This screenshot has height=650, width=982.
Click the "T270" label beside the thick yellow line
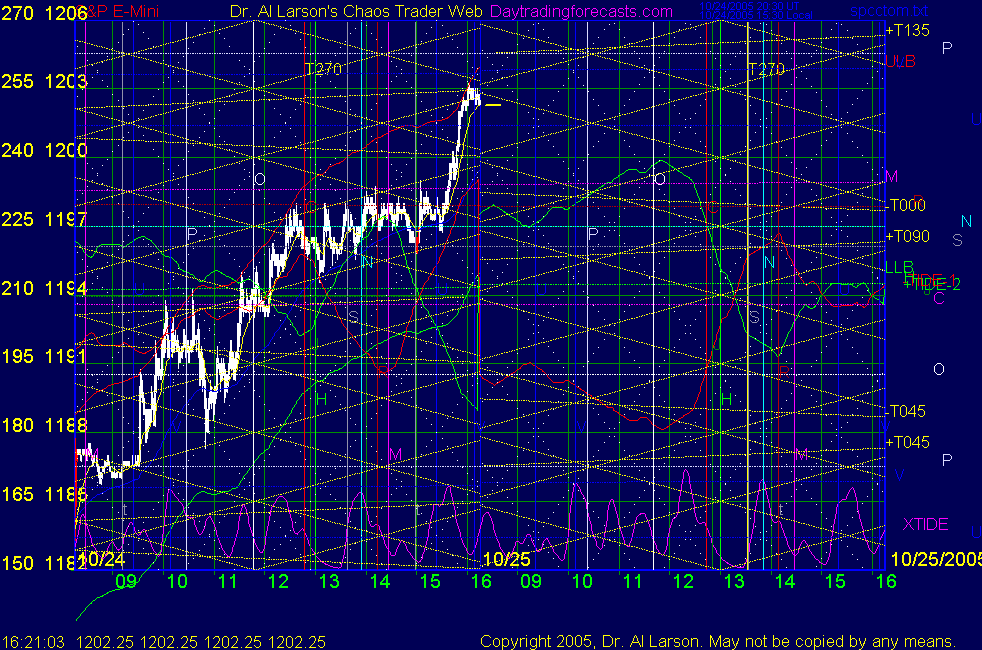[x=766, y=70]
